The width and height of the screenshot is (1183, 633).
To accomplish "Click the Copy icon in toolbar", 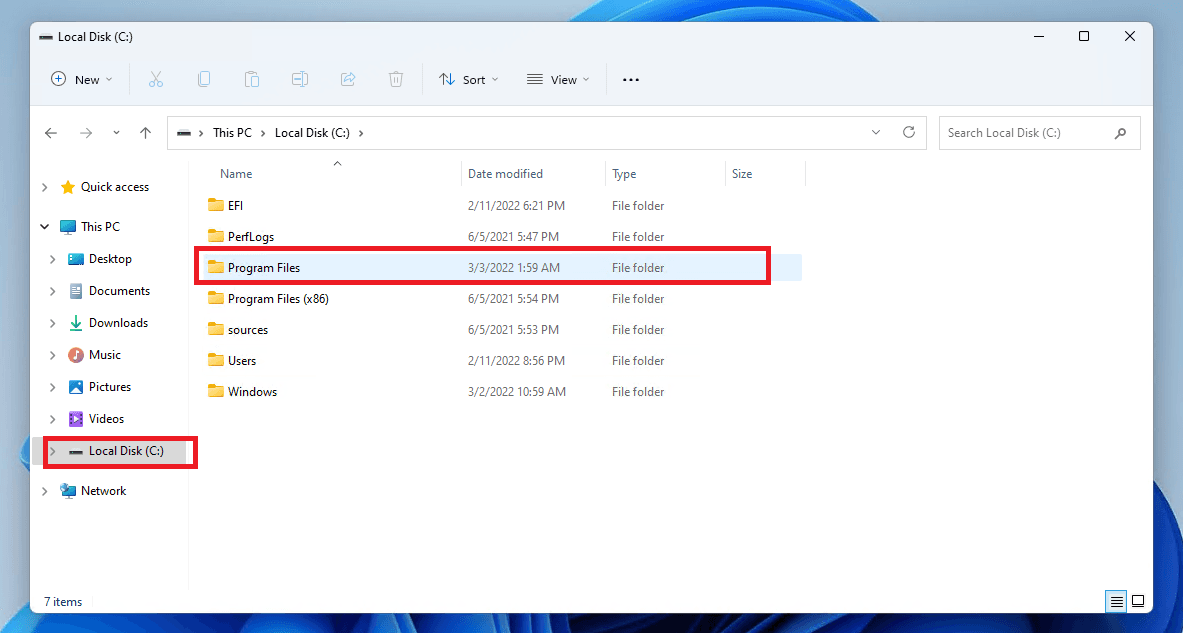I will coord(204,79).
